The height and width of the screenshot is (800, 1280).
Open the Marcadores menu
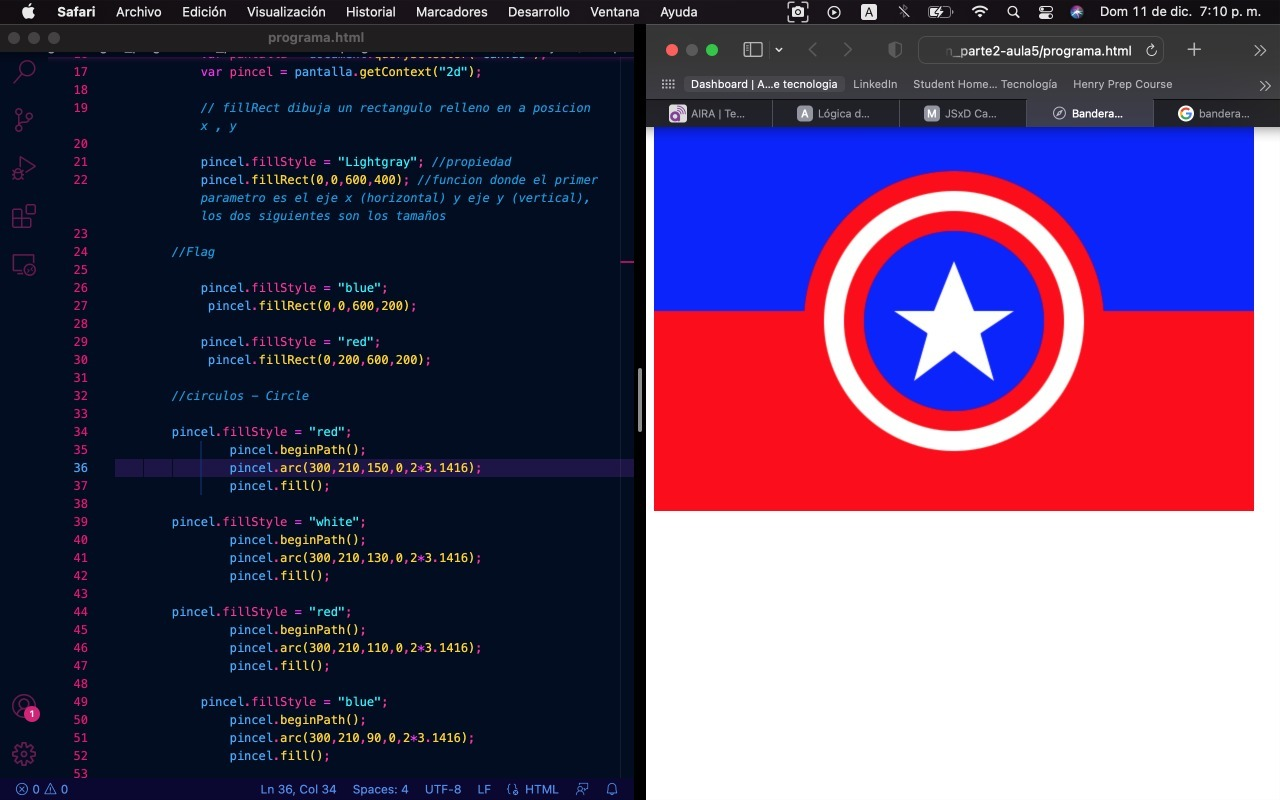(x=452, y=12)
